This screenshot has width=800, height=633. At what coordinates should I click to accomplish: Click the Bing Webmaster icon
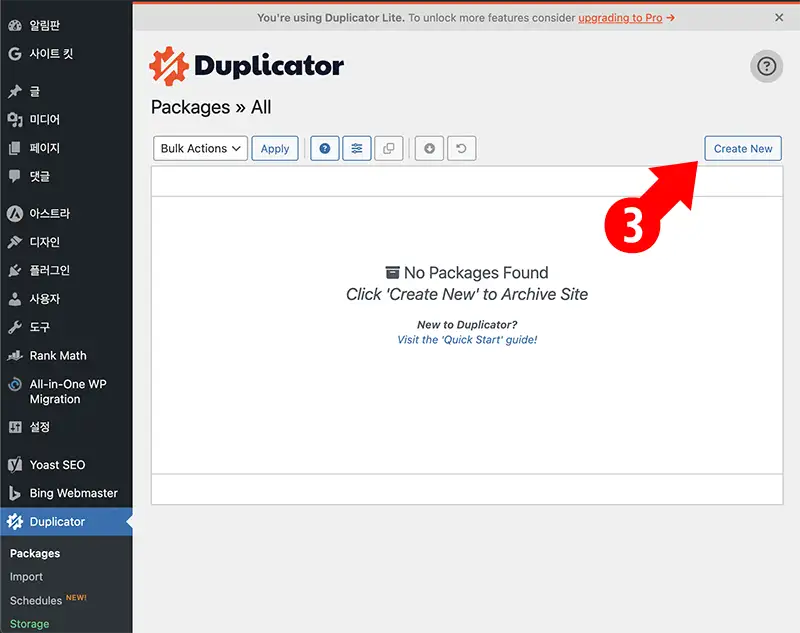pyautogui.click(x=15, y=493)
